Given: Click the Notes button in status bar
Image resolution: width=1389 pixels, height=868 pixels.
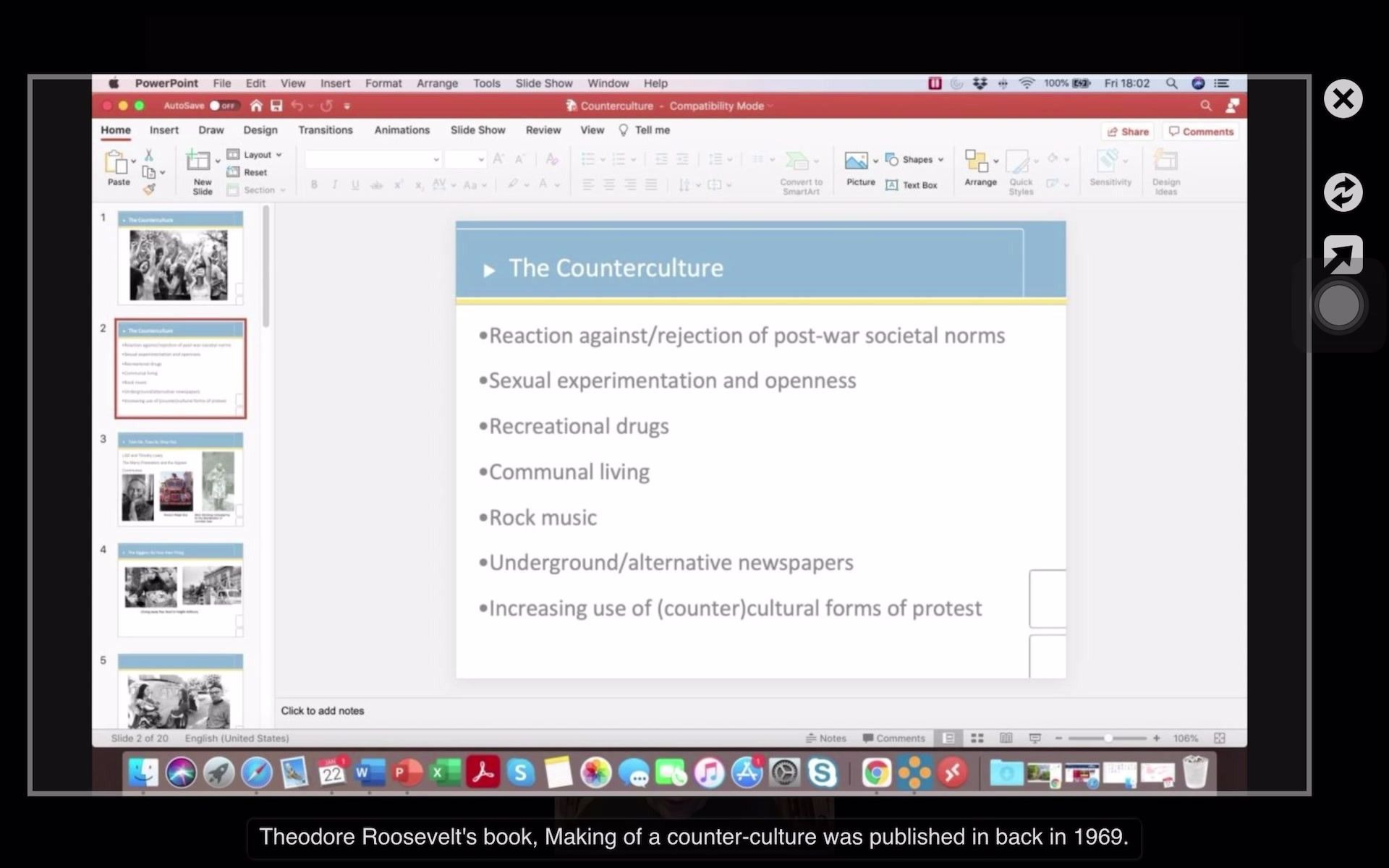Looking at the screenshot, I should pos(824,738).
